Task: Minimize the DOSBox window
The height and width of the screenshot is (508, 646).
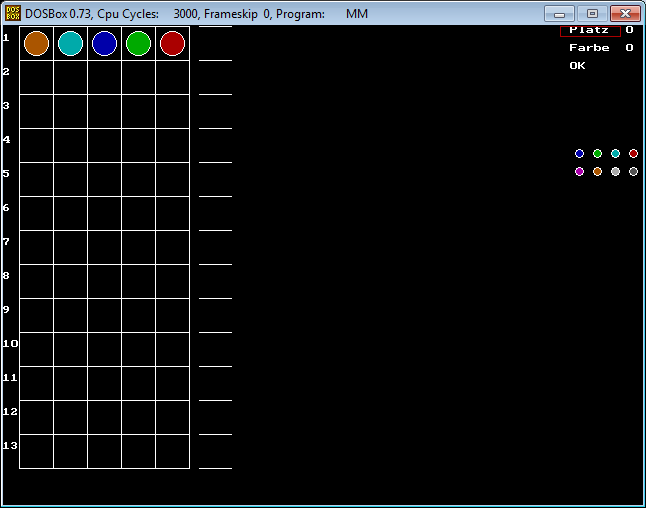Action: pyautogui.click(x=560, y=13)
